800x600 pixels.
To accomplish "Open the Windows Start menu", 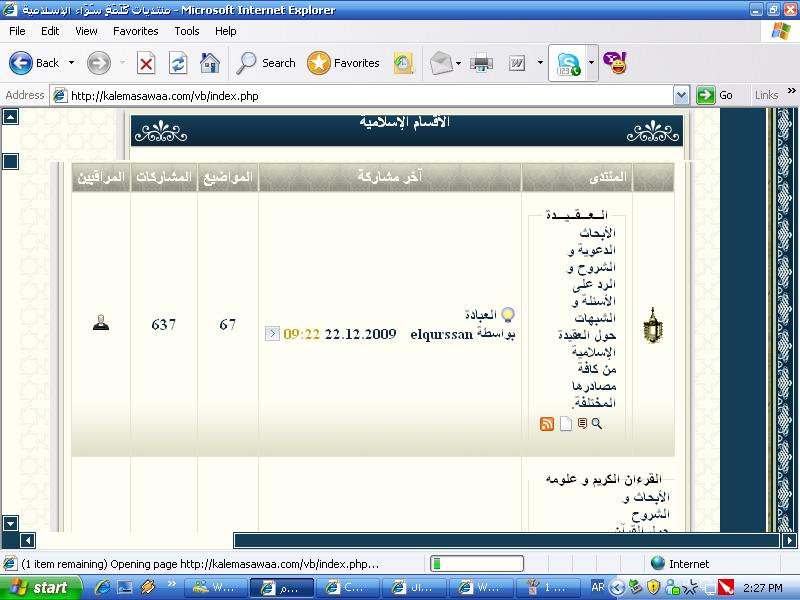I will [39, 587].
